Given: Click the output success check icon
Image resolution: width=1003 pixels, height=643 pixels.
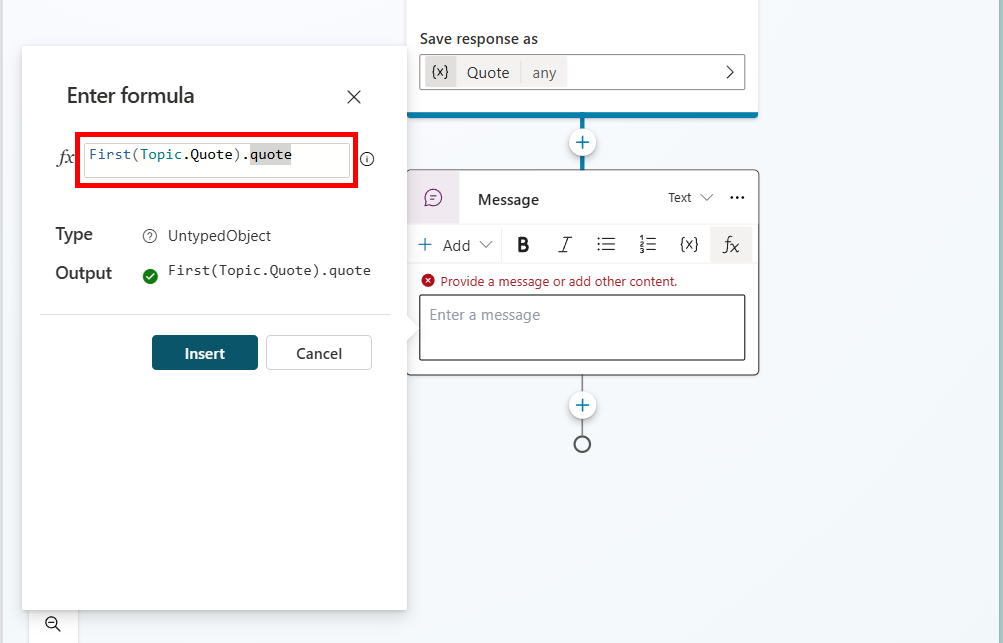Looking at the screenshot, I should [150, 276].
